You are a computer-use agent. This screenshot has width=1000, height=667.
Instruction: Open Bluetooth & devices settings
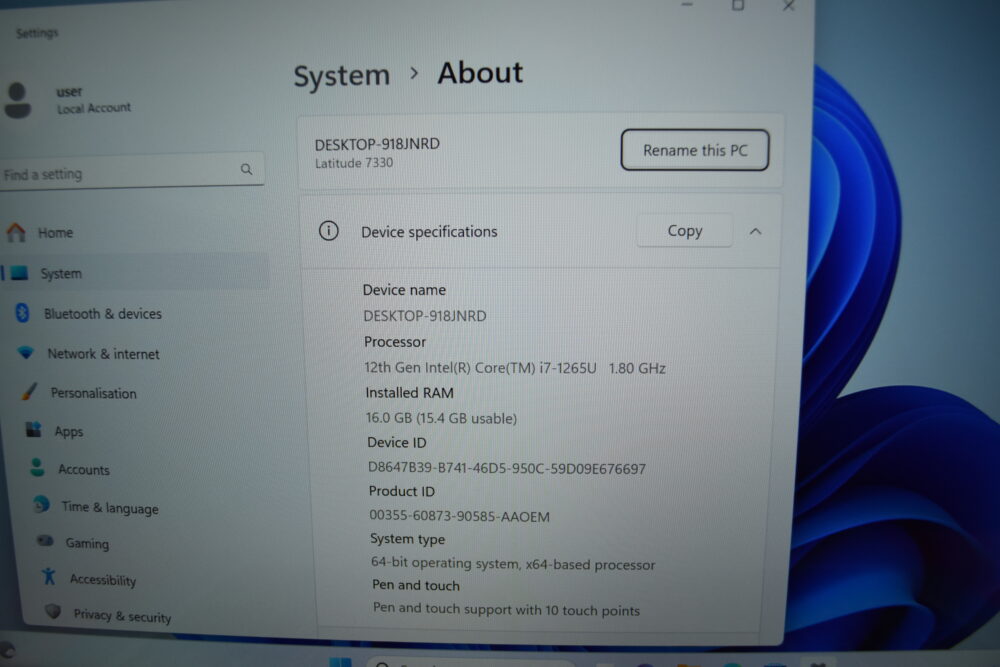pos(103,314)
